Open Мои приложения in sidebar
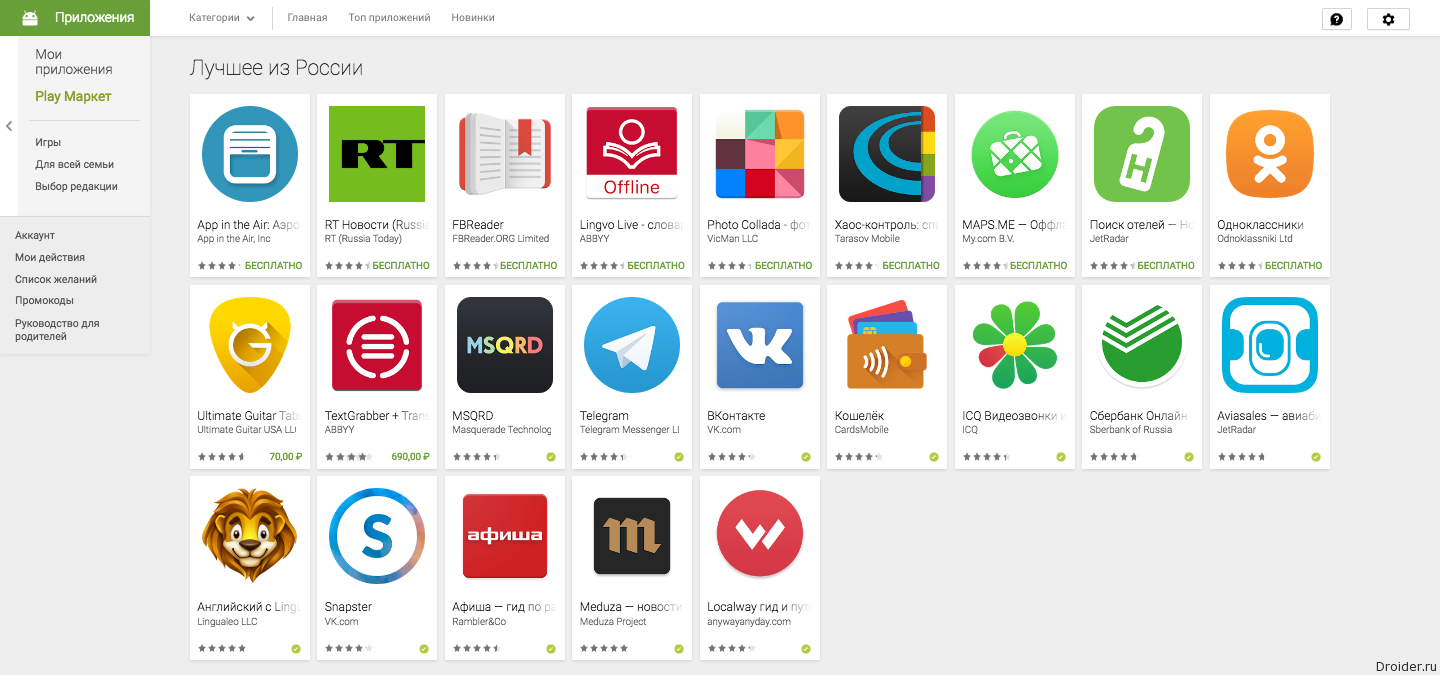This screenshot has height=675, width=1440. click(x=73, y=62)
